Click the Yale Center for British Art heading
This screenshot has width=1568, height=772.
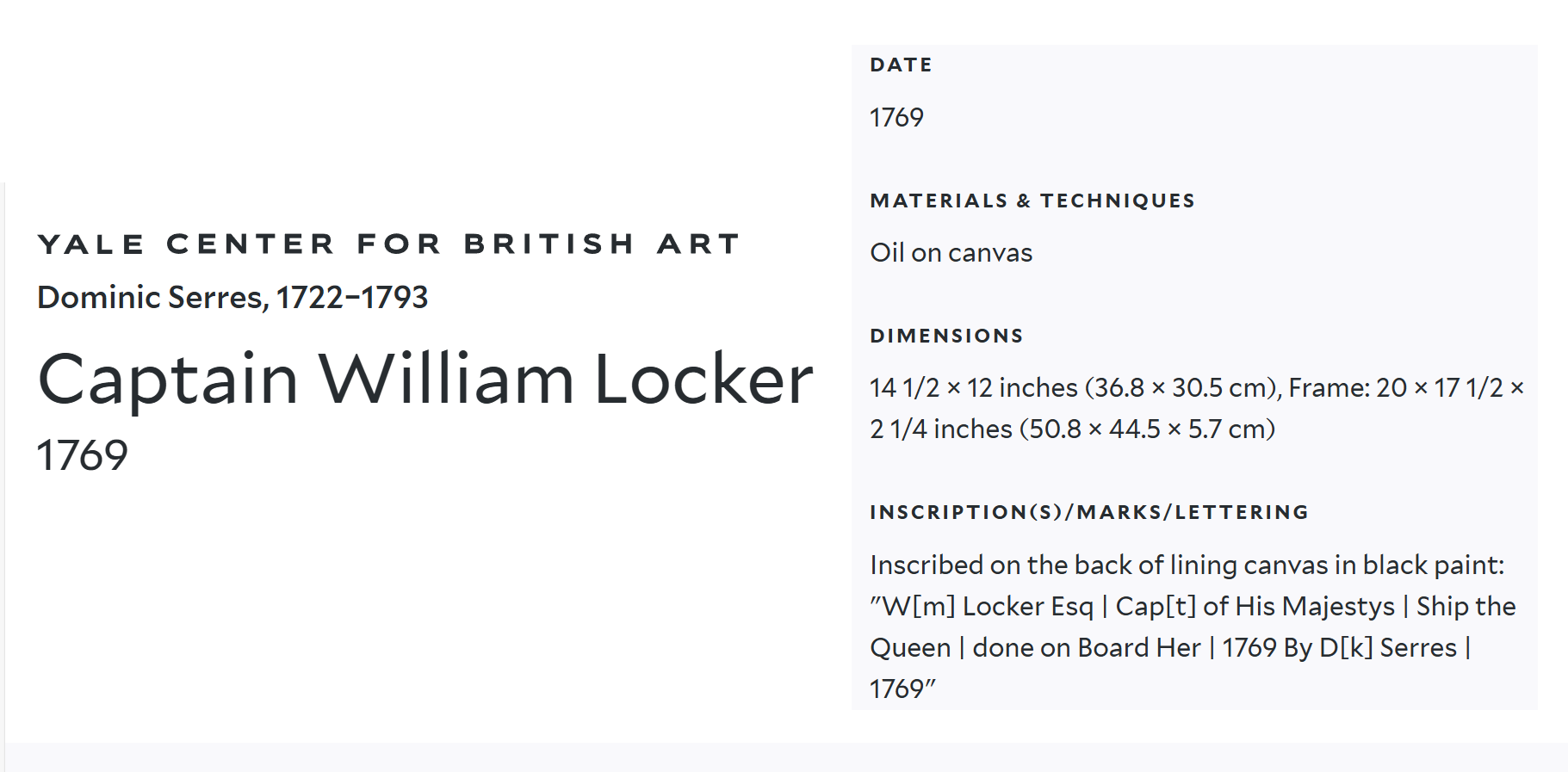pos(388,244)
